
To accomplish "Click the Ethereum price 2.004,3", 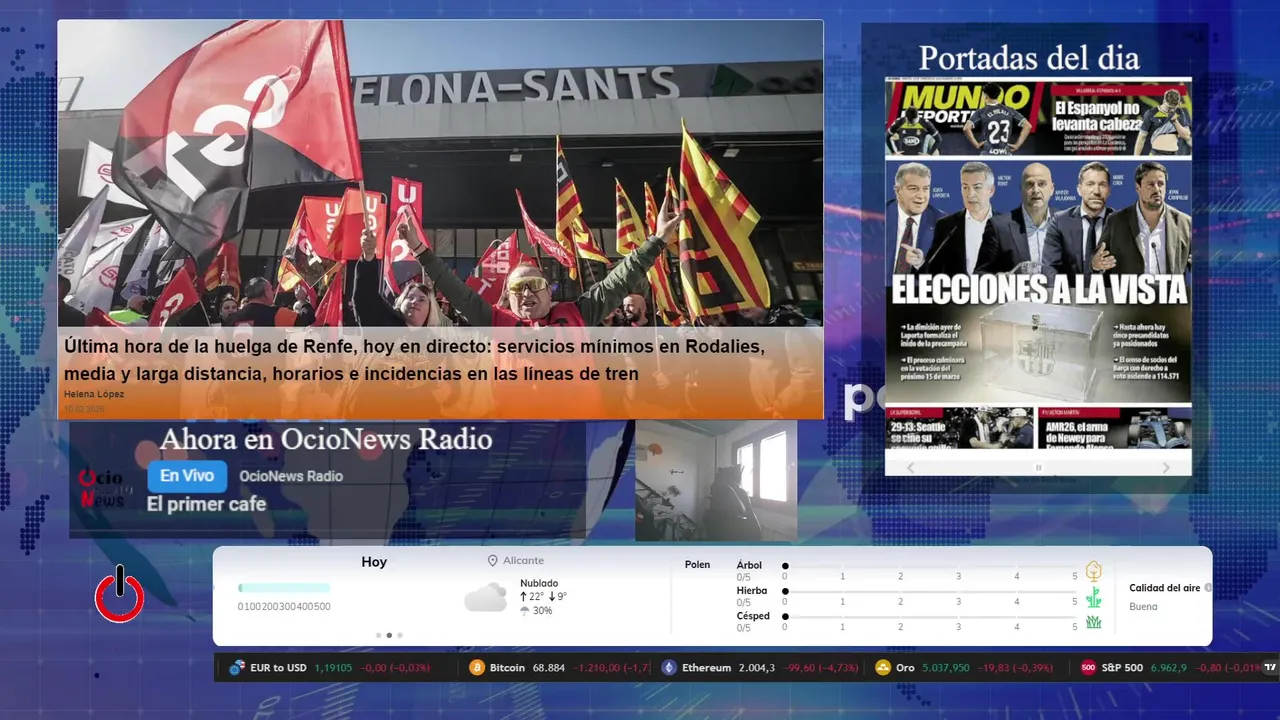I will coord(757,668).
